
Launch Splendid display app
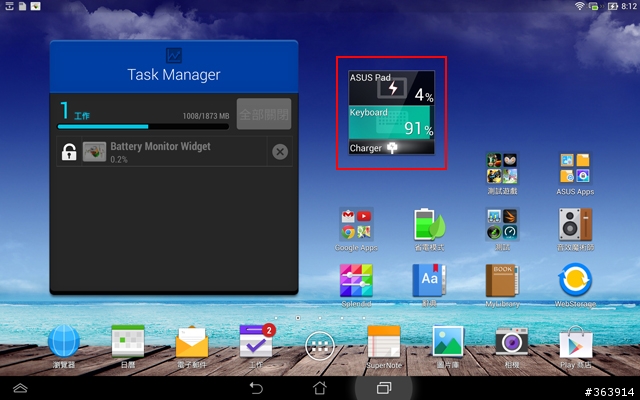click(x=356, y=280)
